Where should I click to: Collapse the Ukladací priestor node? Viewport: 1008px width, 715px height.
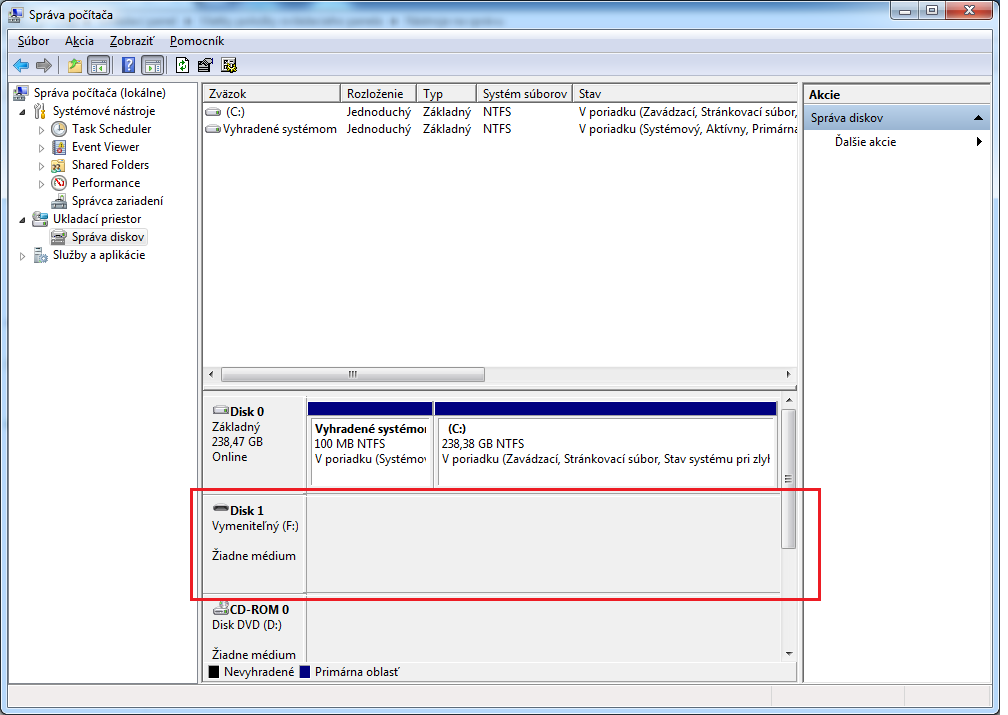[x=23, y=220]
